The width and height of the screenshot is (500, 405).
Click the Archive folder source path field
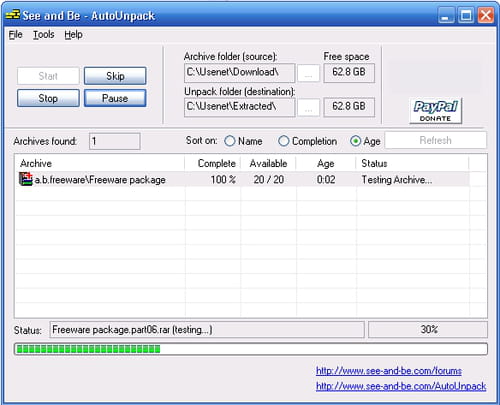click(x=239, y=73)
